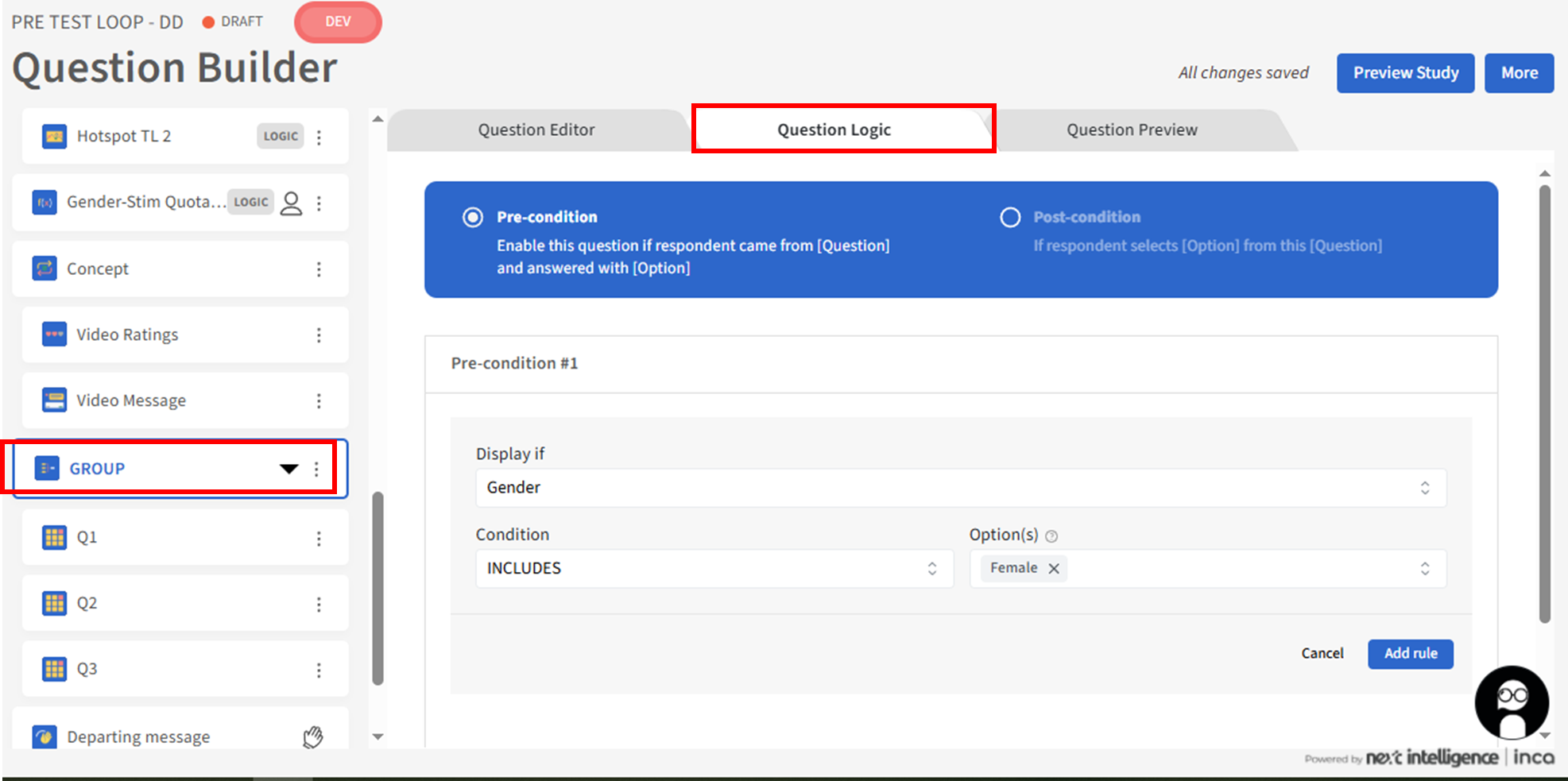Viewport: 1568px width, 781px height.
Task: Collapse the GROUP with the arrow
Action: 289,469
